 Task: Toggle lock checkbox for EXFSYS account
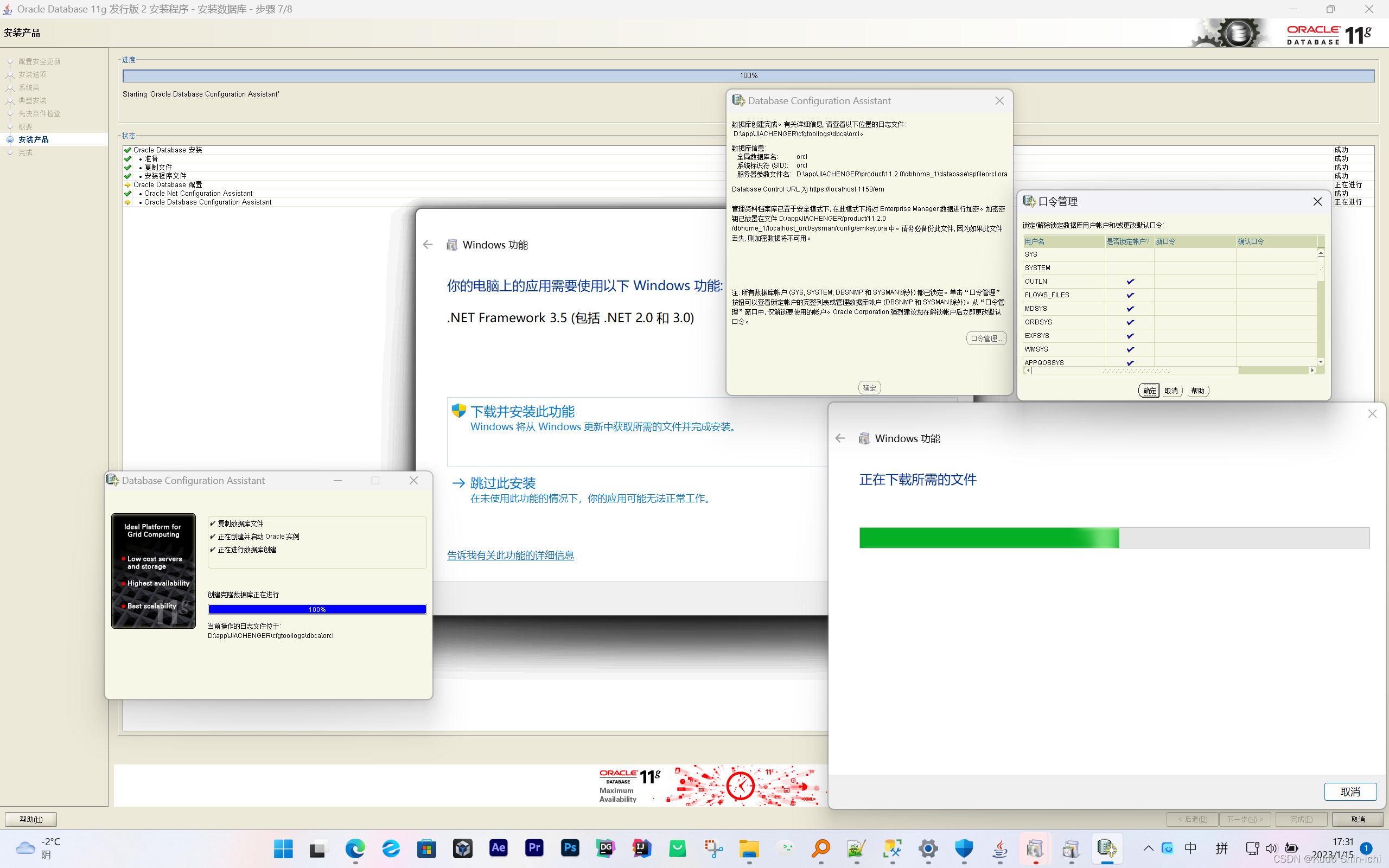(x=1130, y=336)
